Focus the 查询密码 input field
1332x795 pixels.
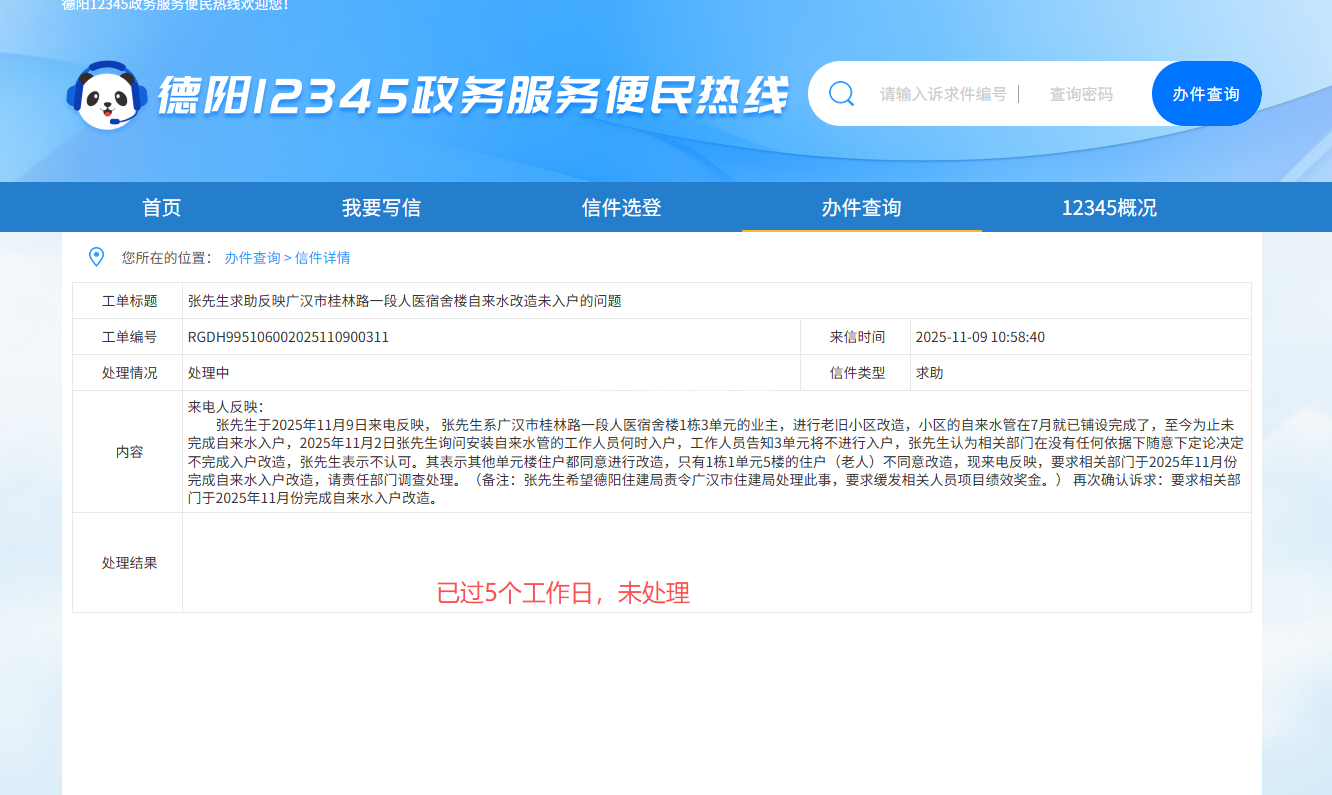click(1080, 94)
